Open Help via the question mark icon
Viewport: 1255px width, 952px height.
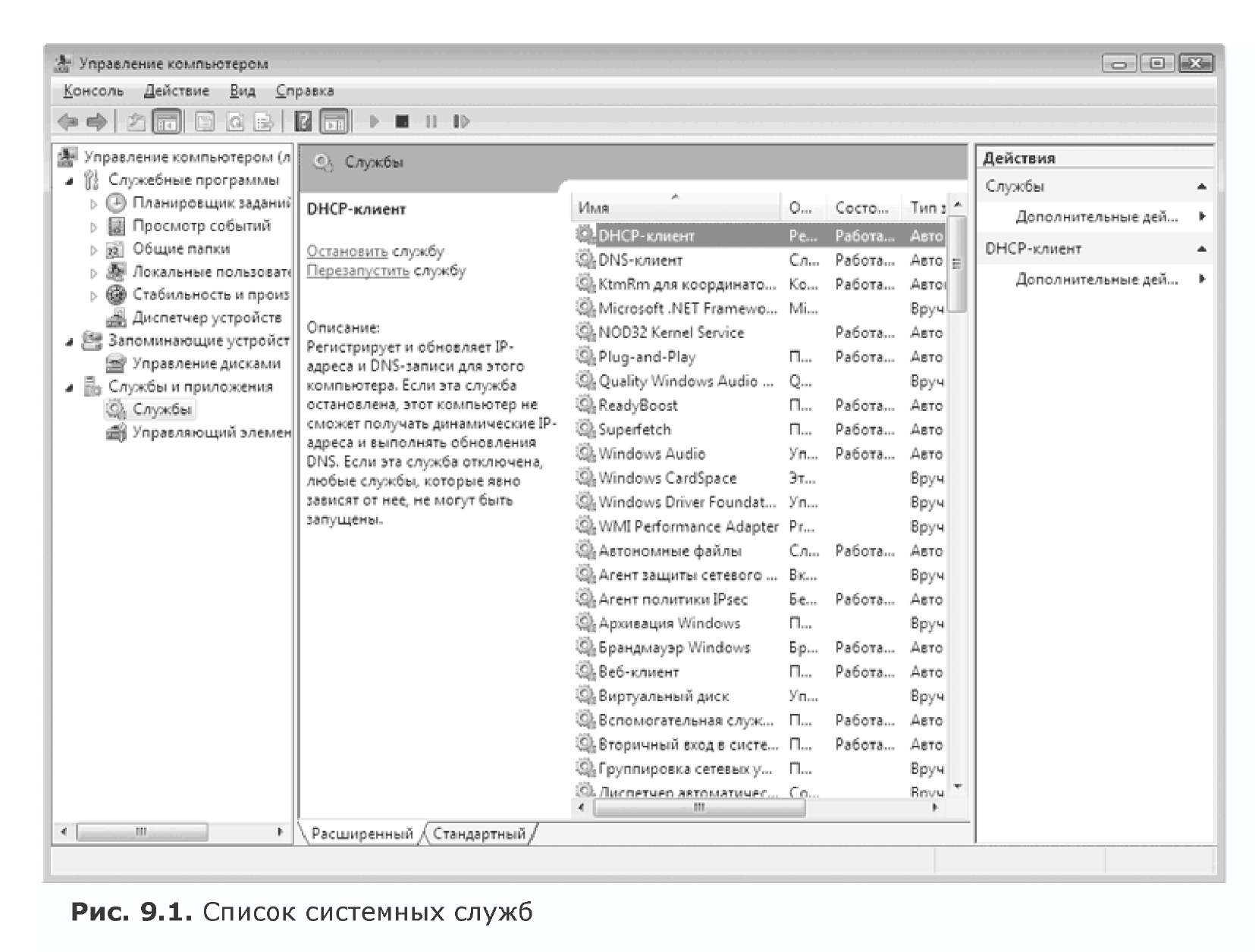303,121
